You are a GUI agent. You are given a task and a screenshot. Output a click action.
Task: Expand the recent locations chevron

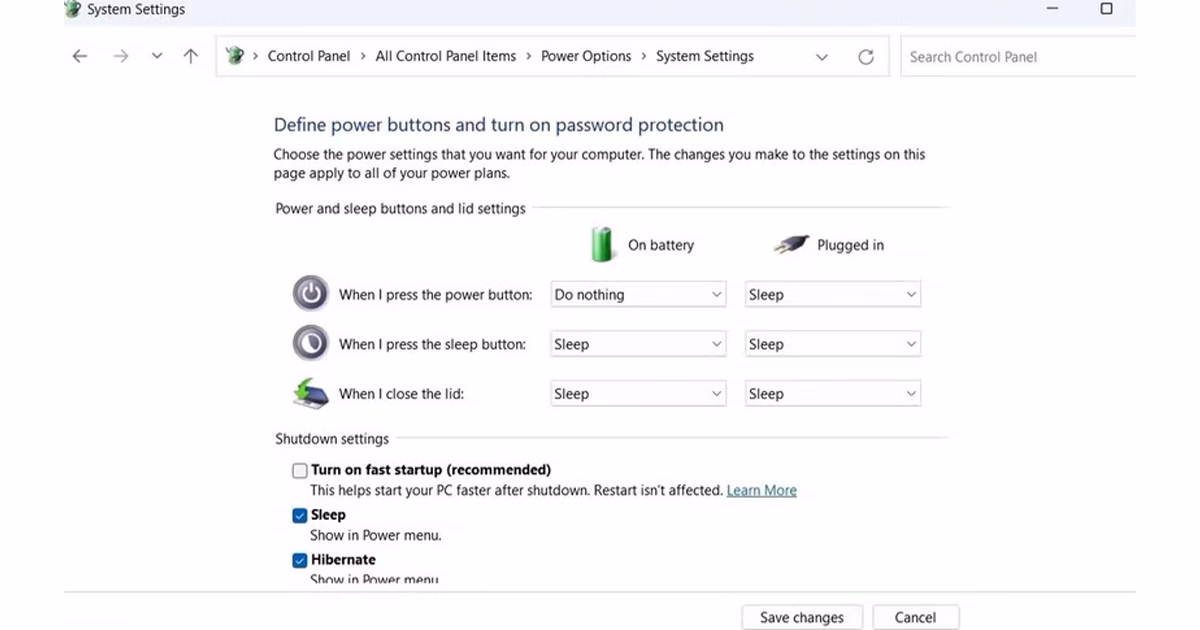(x=157, y=57)
